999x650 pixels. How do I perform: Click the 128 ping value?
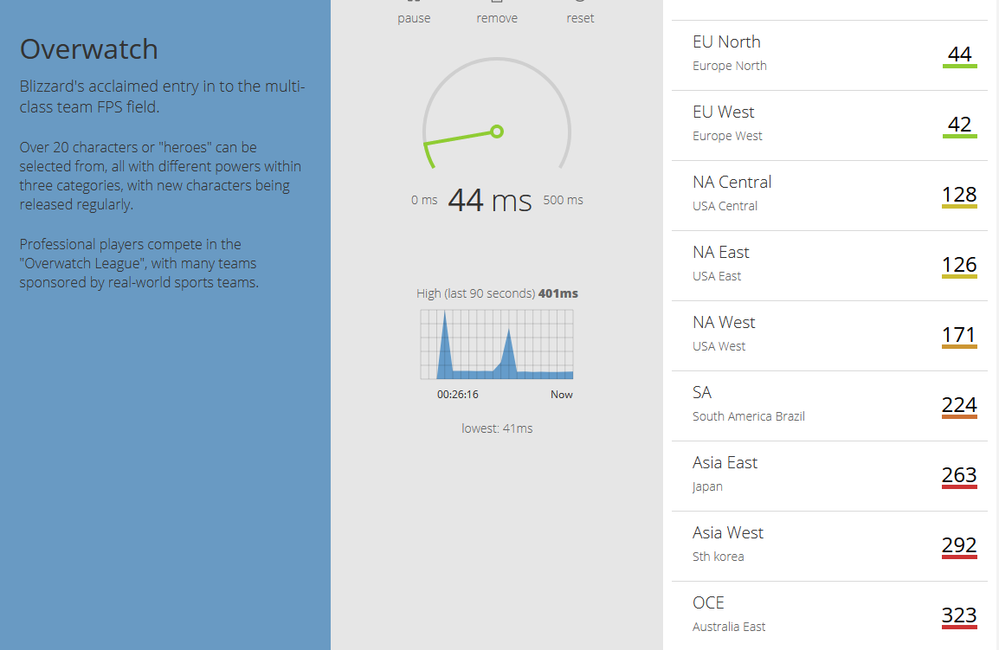click(x=959, y=195)
